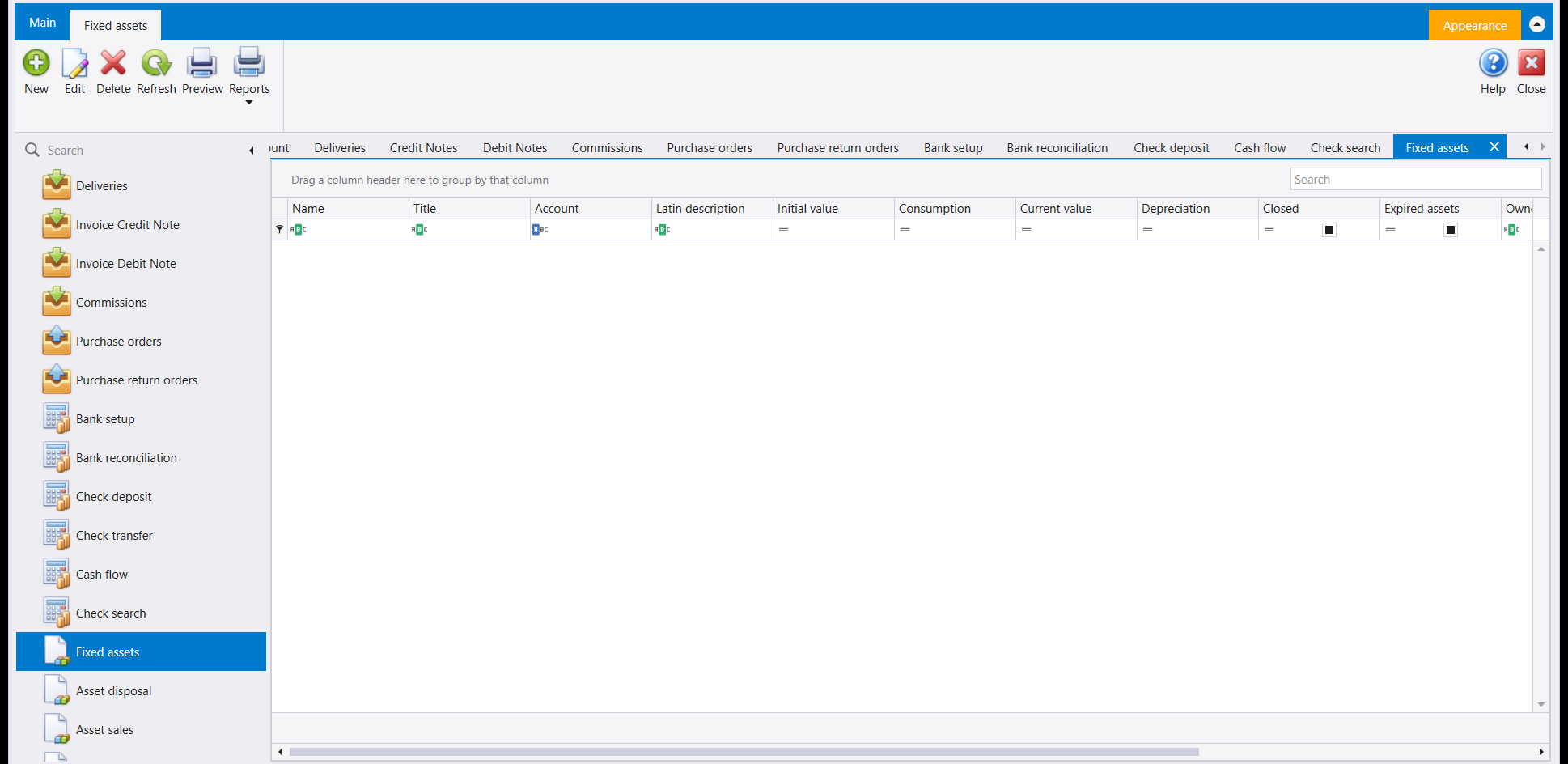Collapse the sidebar navigation panel arrow
The image size is (1568, 764).
pos(252,151)
